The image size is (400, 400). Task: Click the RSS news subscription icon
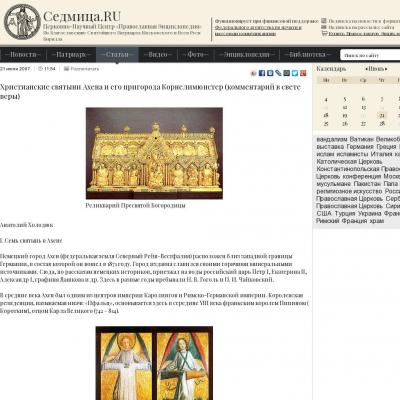(324, 21)
